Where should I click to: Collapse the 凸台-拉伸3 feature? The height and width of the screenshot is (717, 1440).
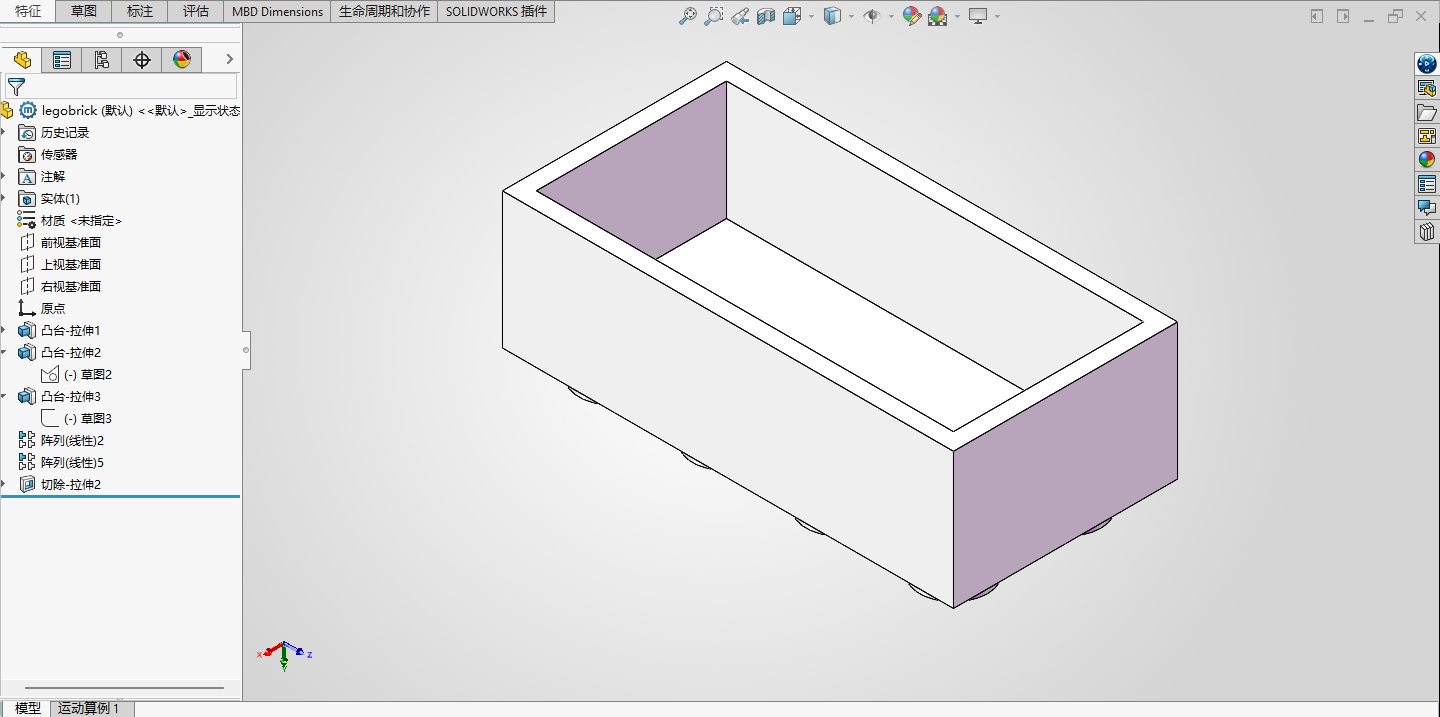click(x=4, y=397)
